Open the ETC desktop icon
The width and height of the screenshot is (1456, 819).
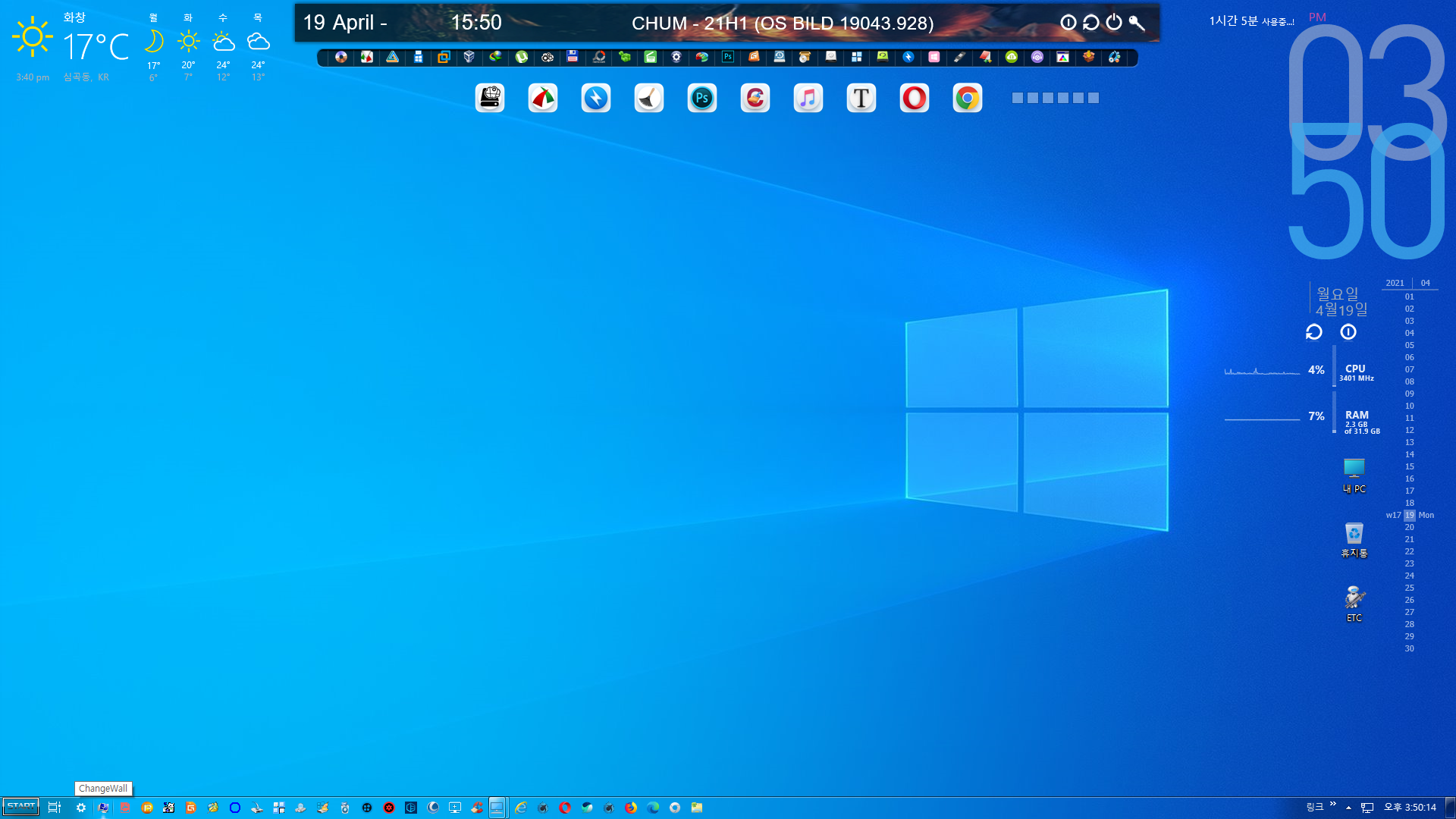click(x=1354, y=604)
